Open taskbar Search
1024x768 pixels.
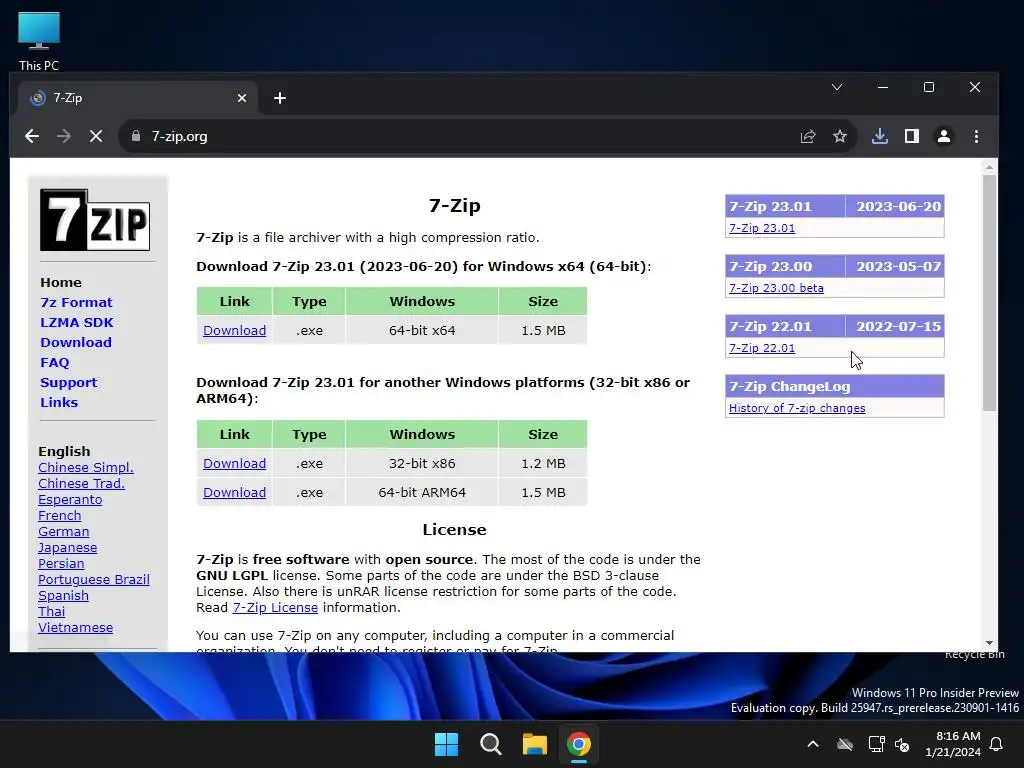pyautogui.click(x=490, y=744)
